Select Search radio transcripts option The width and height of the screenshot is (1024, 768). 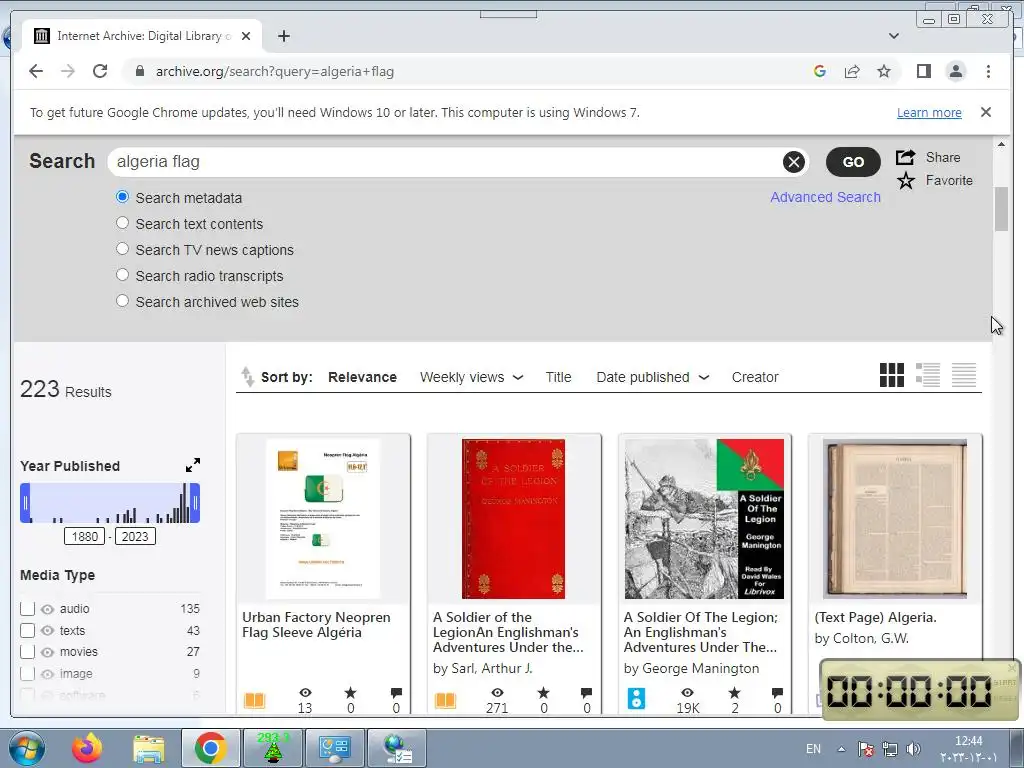coord(122,275)
